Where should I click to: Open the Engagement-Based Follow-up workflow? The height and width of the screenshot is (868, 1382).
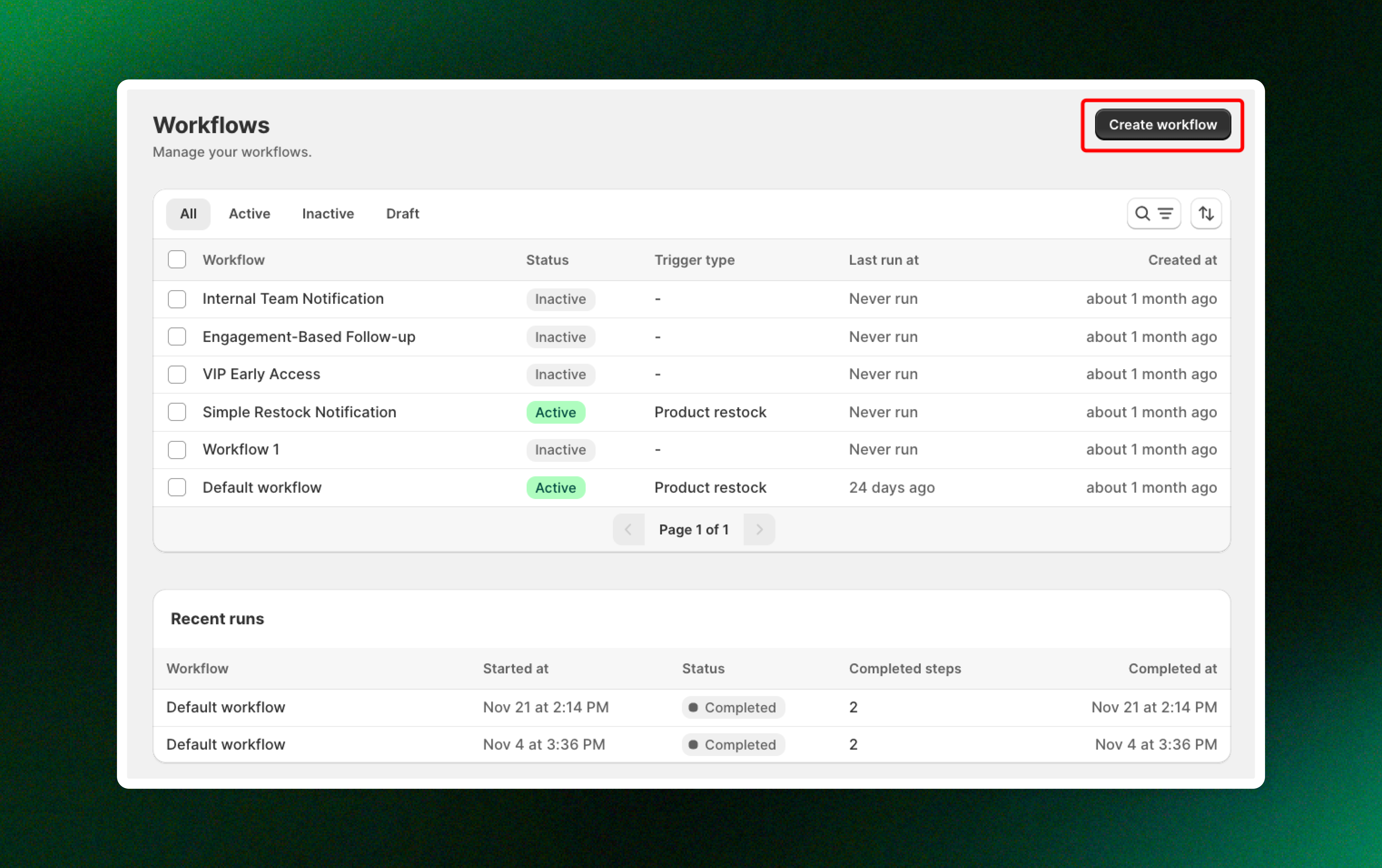click(309, 337)
